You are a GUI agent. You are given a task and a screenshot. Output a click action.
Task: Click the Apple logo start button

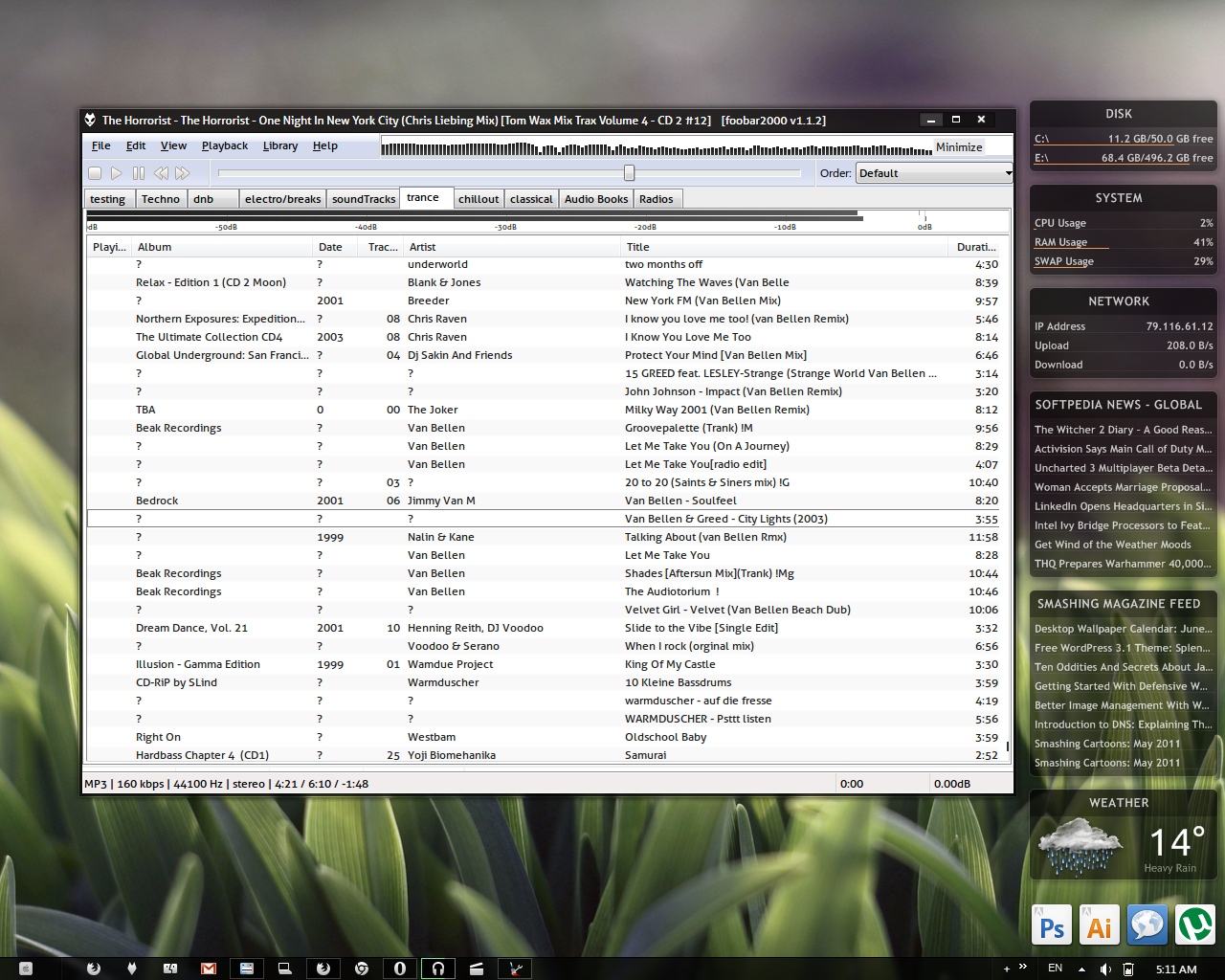pos(26,969)
